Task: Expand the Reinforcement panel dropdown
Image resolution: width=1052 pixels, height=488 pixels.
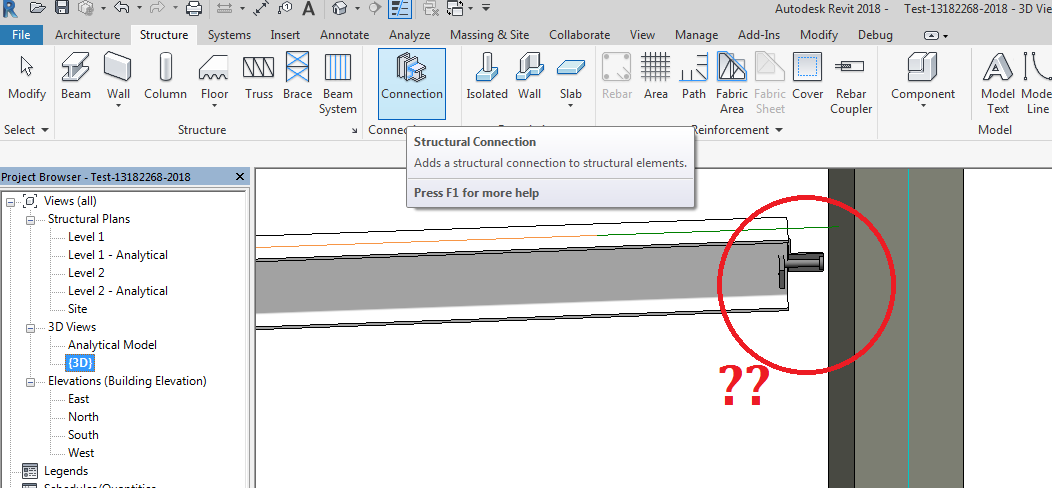Action: coord(778,130)
